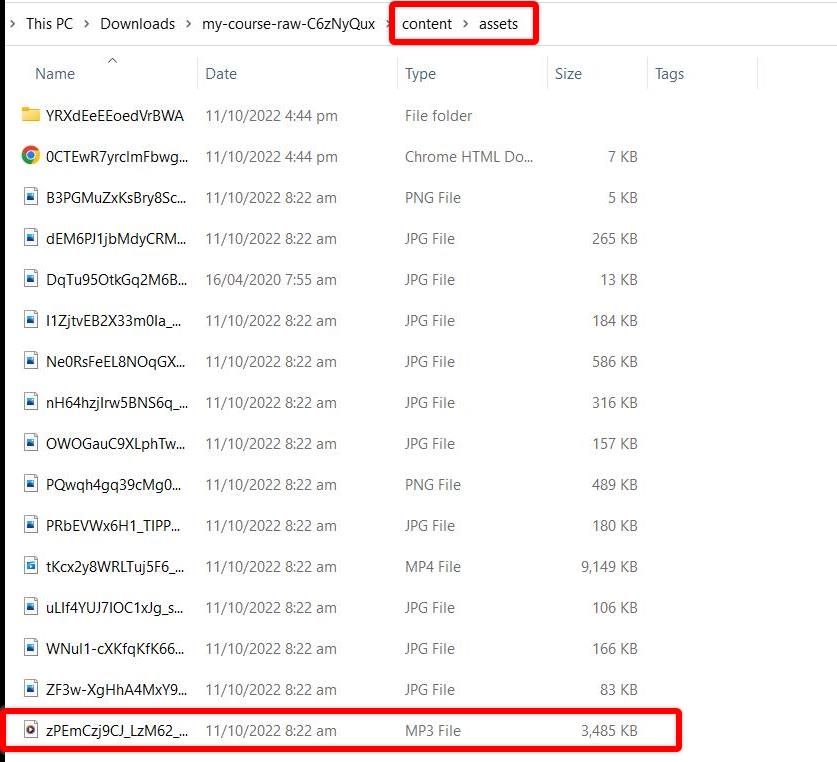Screen dimensions: 837x762
Task: Click the MP3 File type cell
Action: [x=432, y=730]
